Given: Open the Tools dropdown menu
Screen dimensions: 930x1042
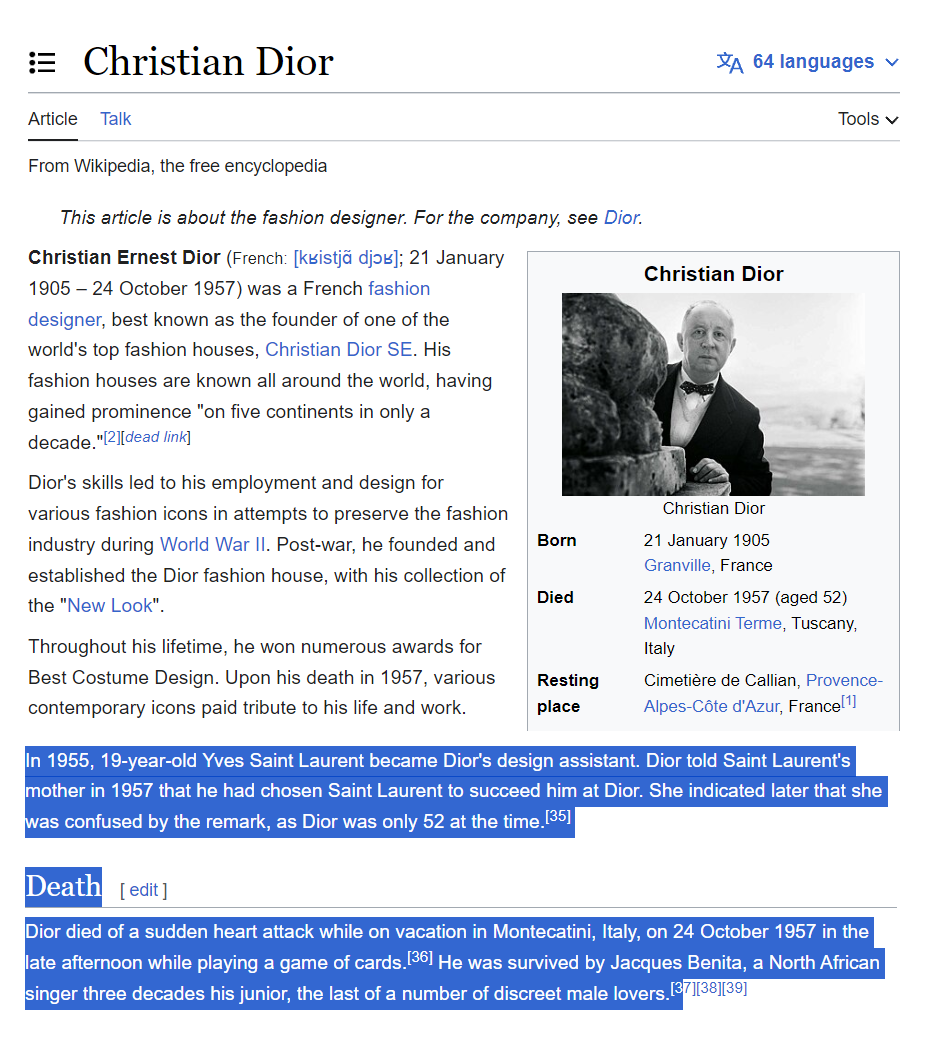Looking at the screenshot, I should coord(868,119).
